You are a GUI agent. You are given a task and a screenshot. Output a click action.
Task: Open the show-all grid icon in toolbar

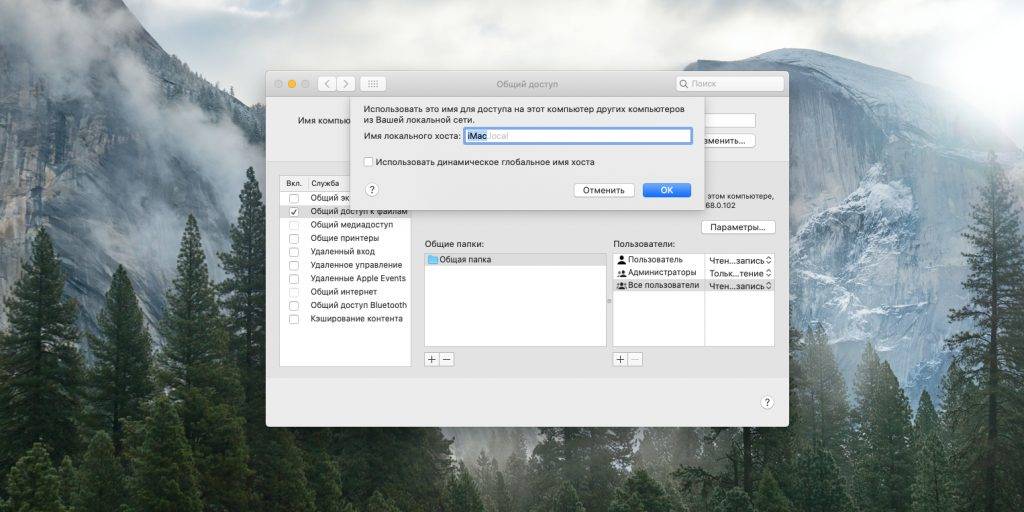[372, 84]
